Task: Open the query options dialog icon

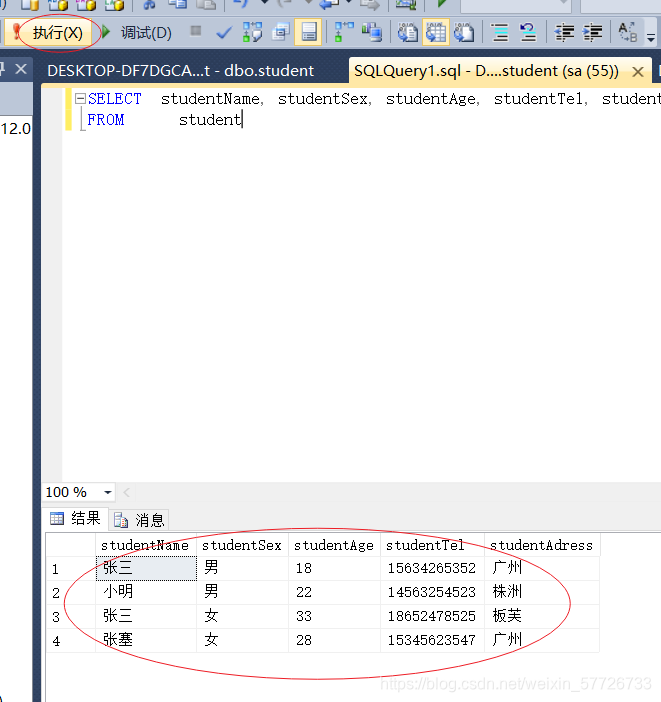Action: point(281,33)
